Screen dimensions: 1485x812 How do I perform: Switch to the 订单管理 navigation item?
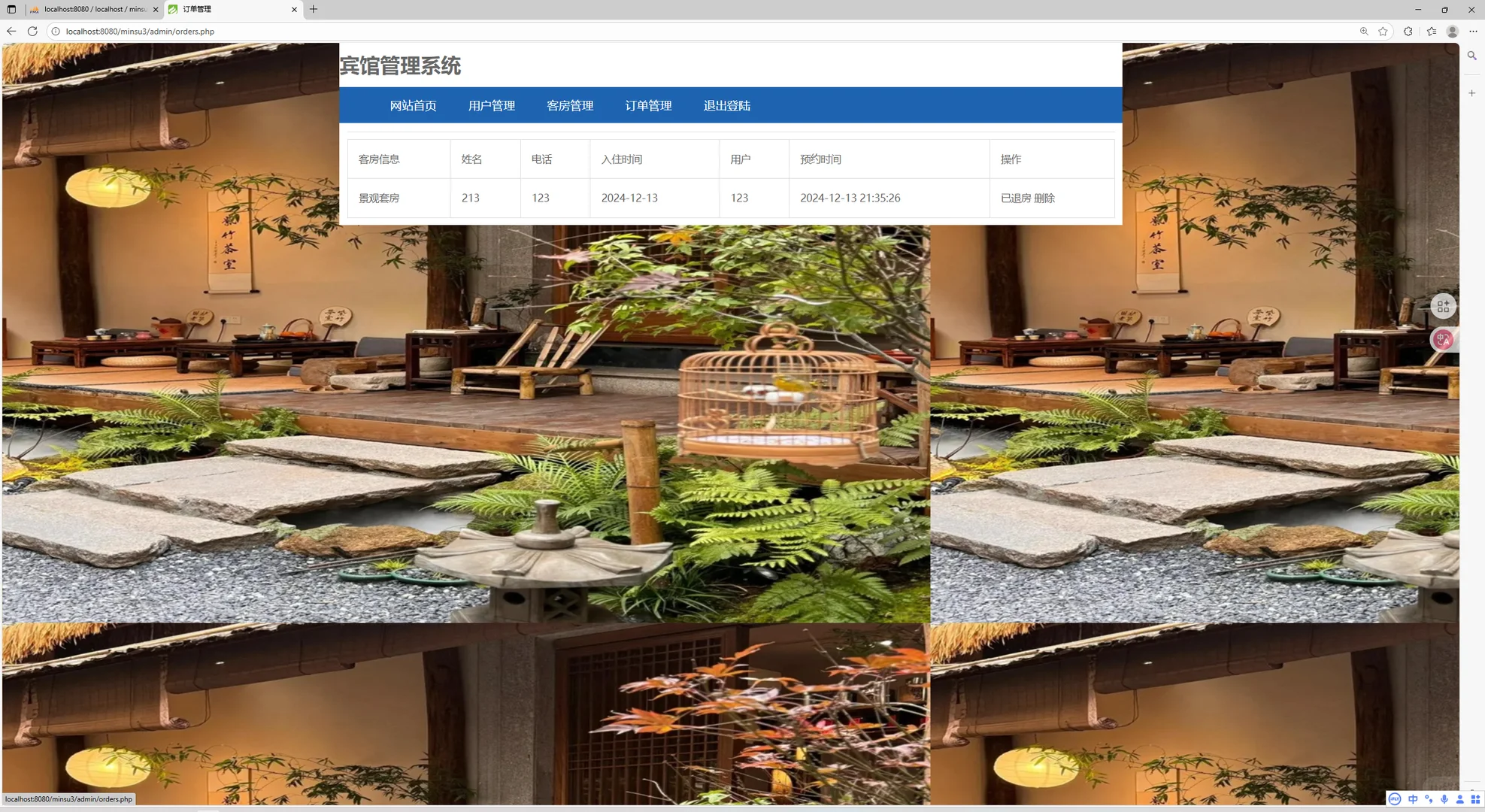(x=649, y=105)
